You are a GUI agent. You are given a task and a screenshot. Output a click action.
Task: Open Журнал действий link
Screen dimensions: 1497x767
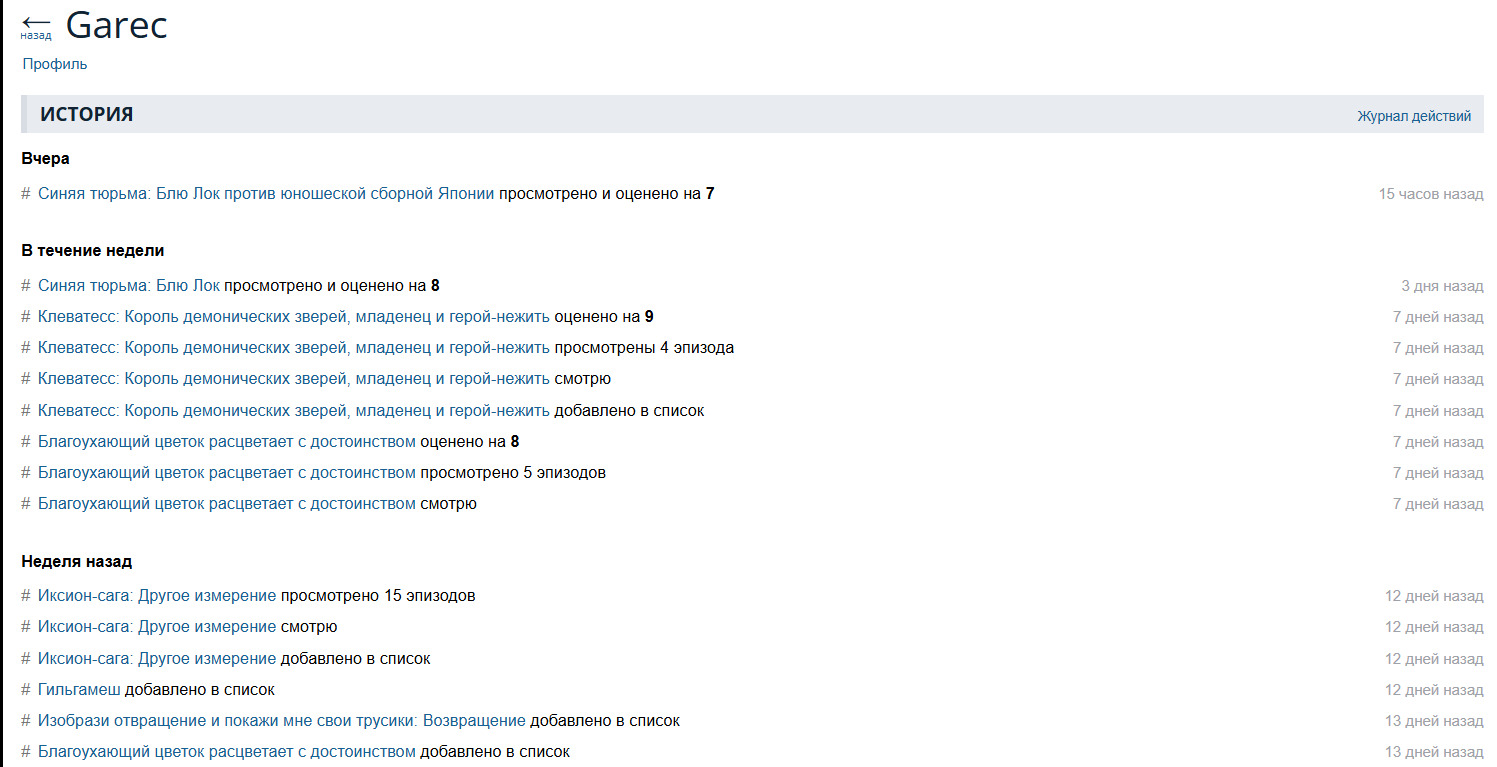click(1413, 116)
